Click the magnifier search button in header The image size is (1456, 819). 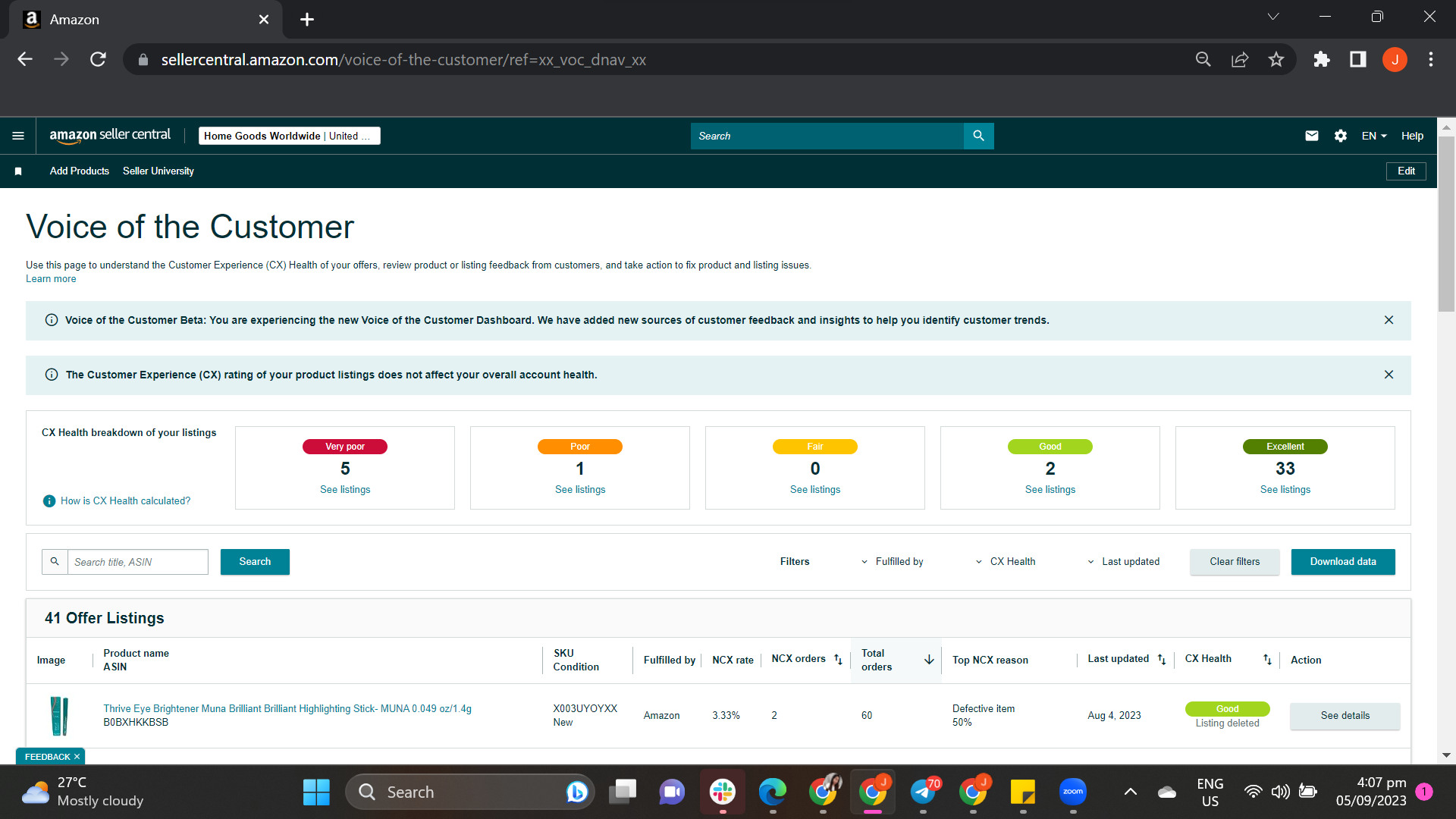tap(978, 136)
